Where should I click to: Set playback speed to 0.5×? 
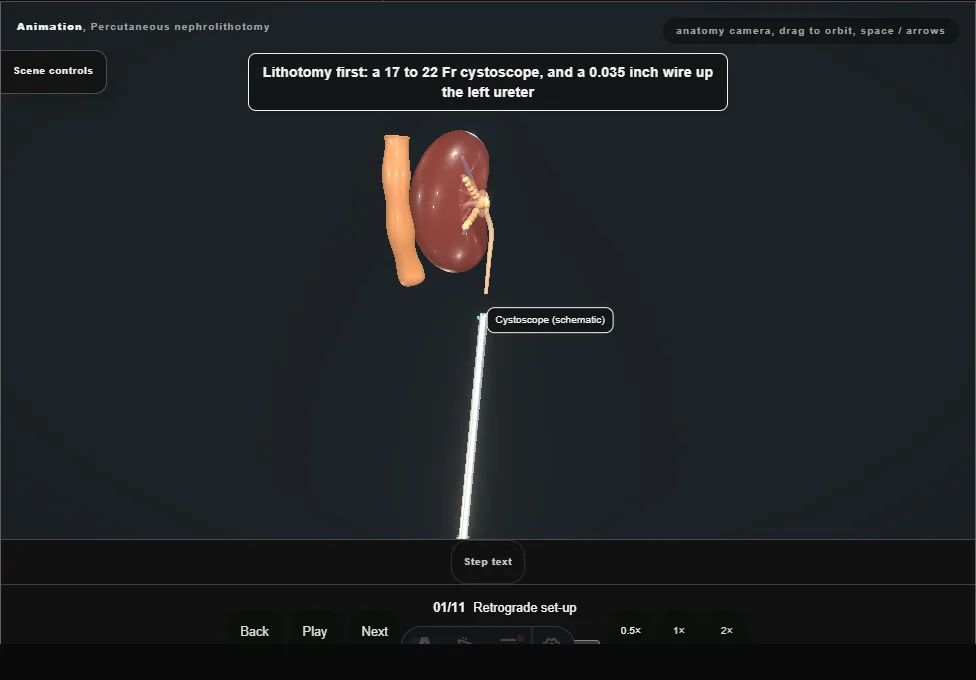point(631,630)
